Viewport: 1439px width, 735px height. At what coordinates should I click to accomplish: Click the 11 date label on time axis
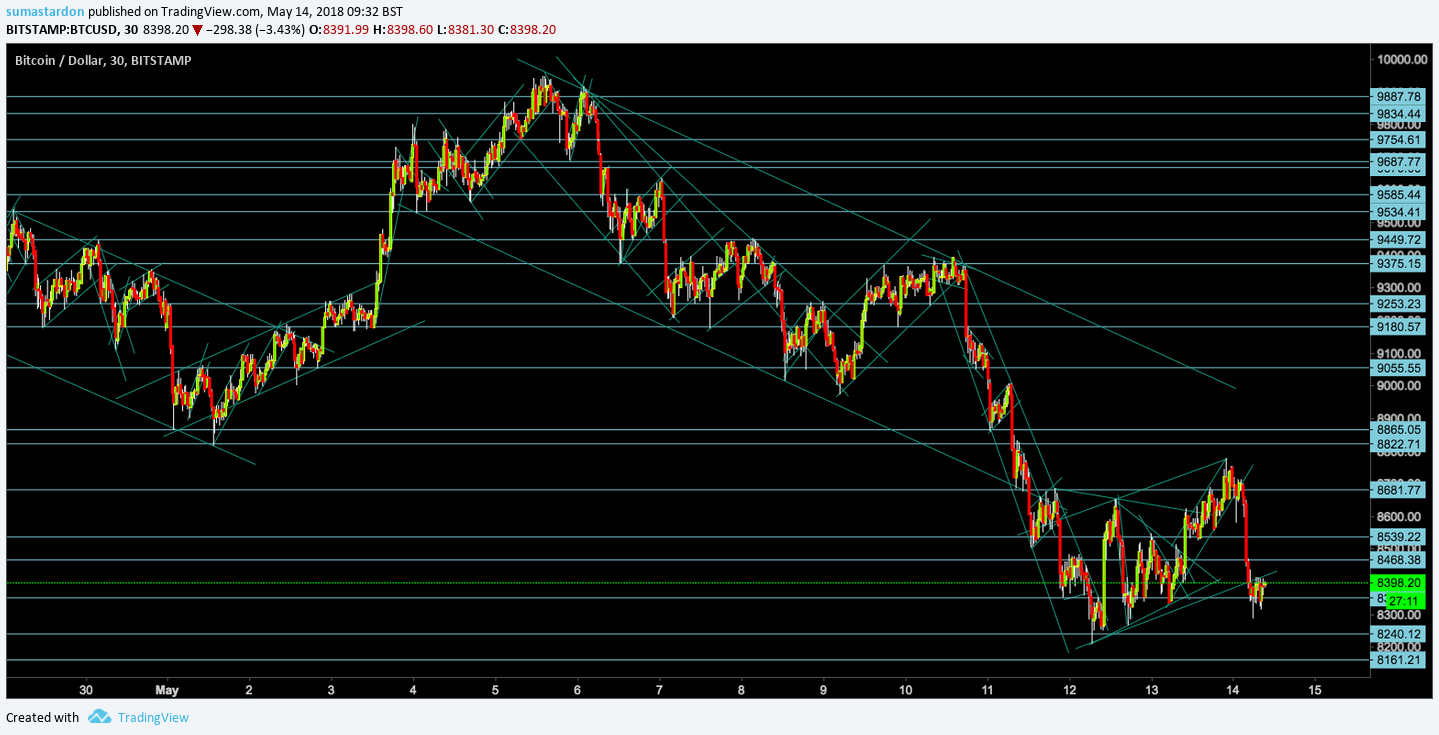pyautogui.click(x=987, y=690)
